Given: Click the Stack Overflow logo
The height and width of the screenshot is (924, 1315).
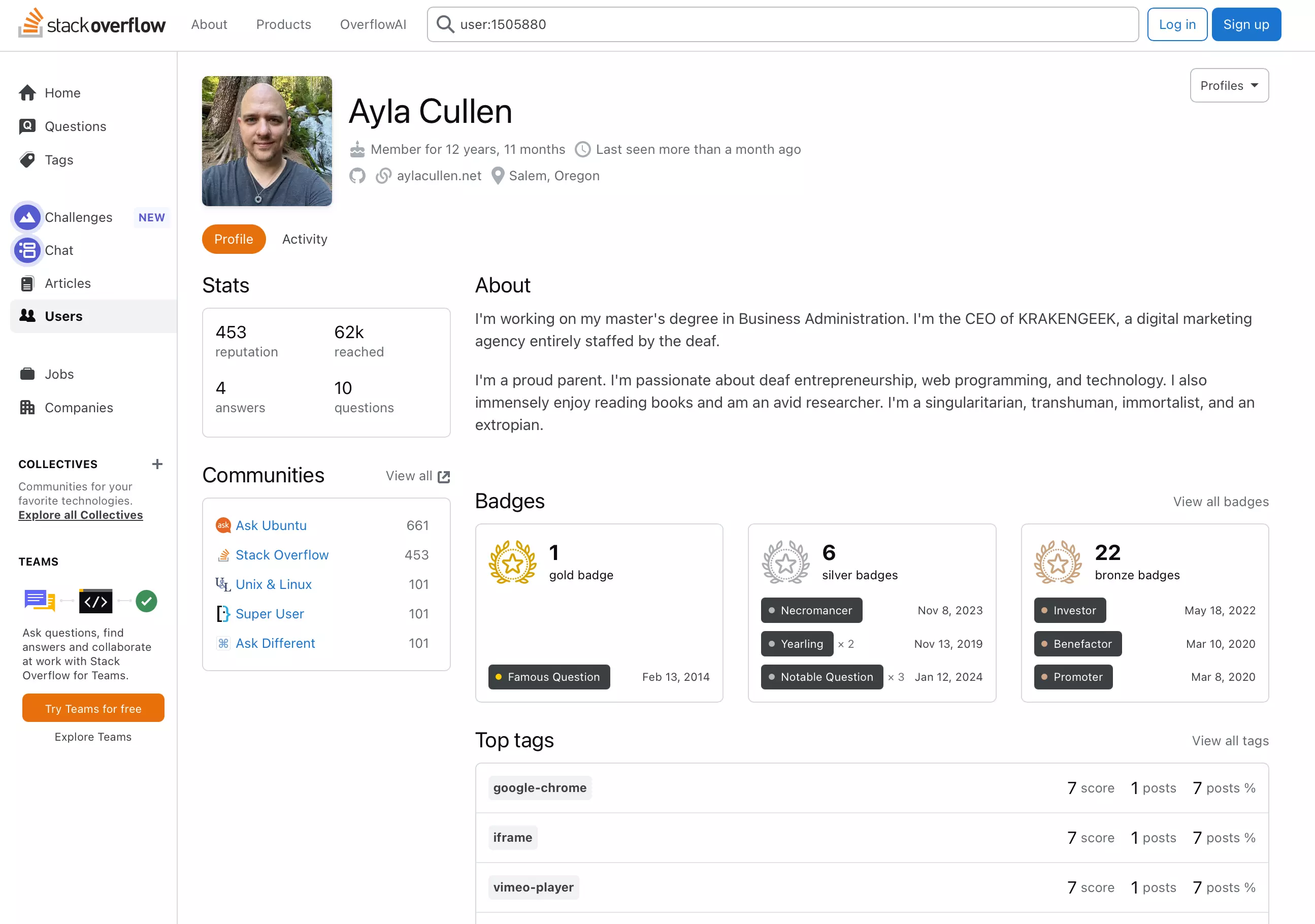Looking at the screenshot, I should click(91, 24).
